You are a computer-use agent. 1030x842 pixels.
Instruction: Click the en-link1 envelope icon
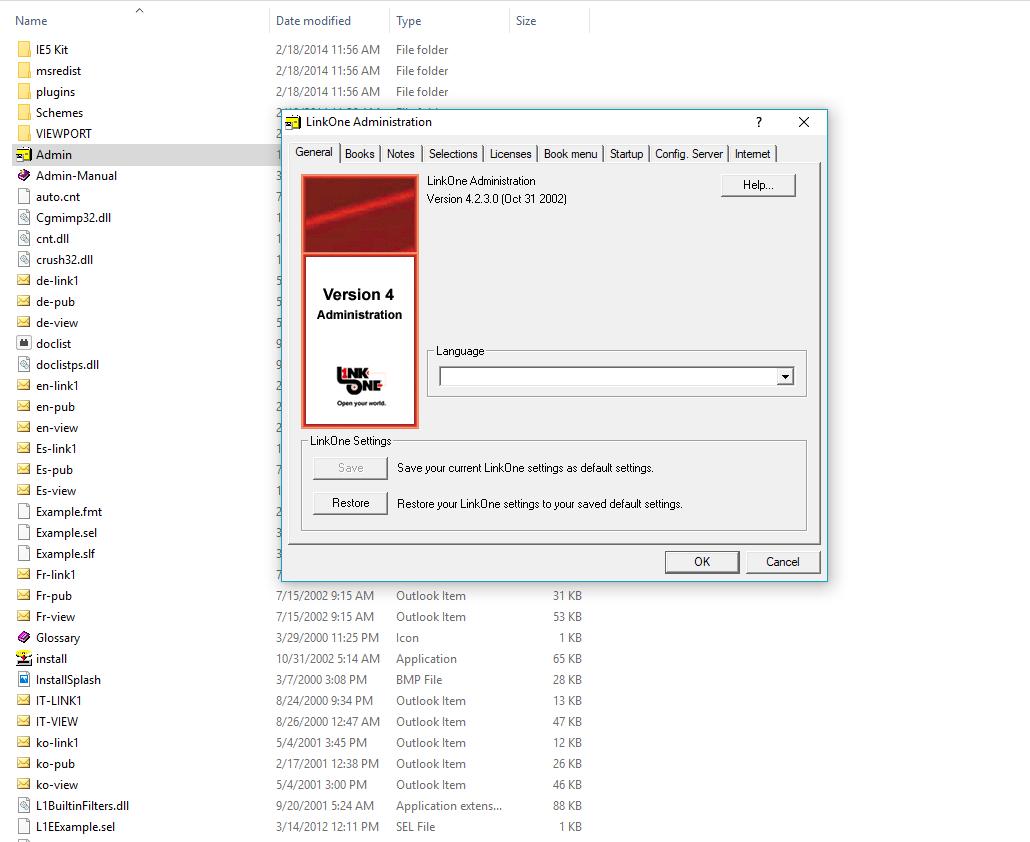(x=24, y=386)
